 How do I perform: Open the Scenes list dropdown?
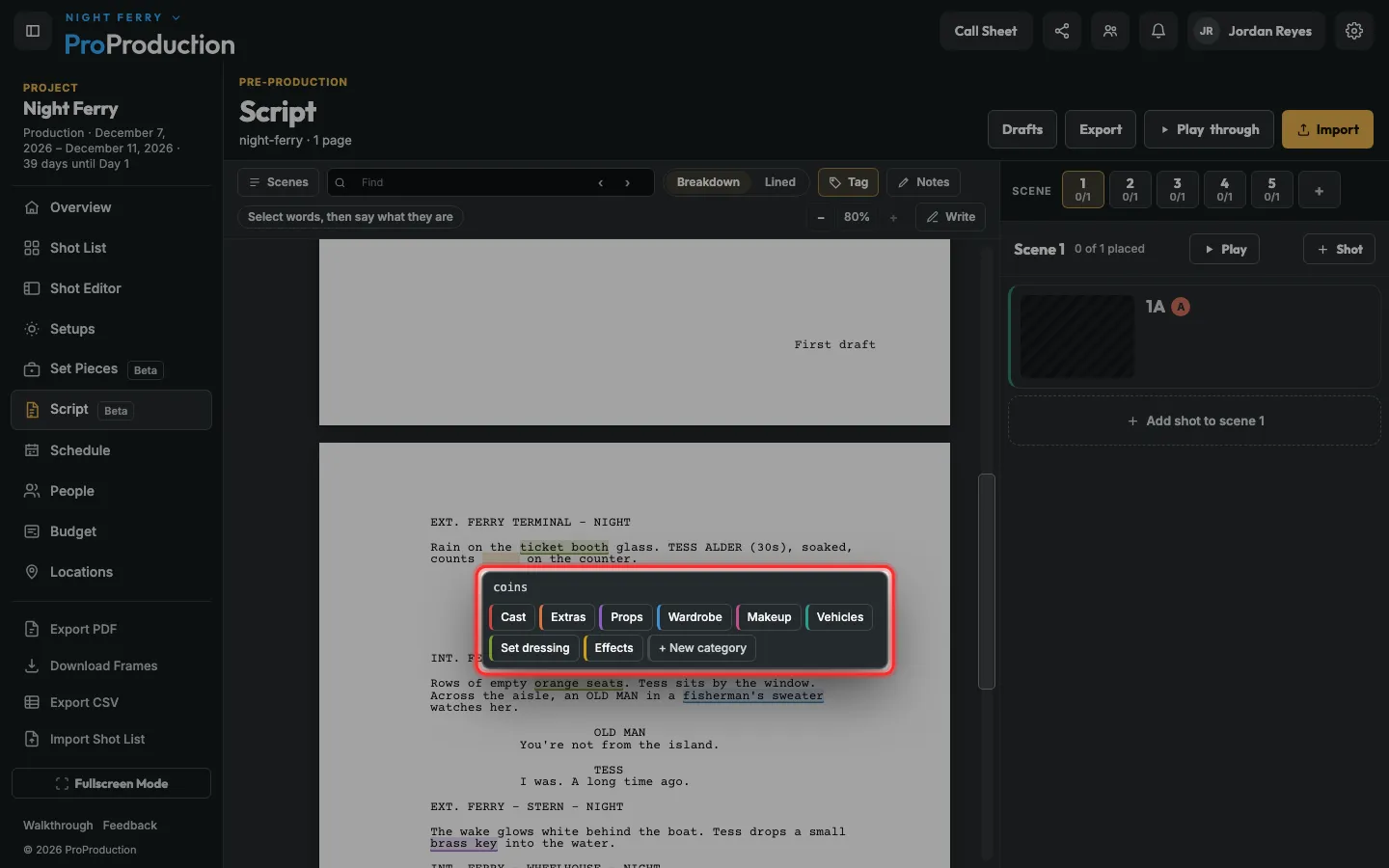279,182
